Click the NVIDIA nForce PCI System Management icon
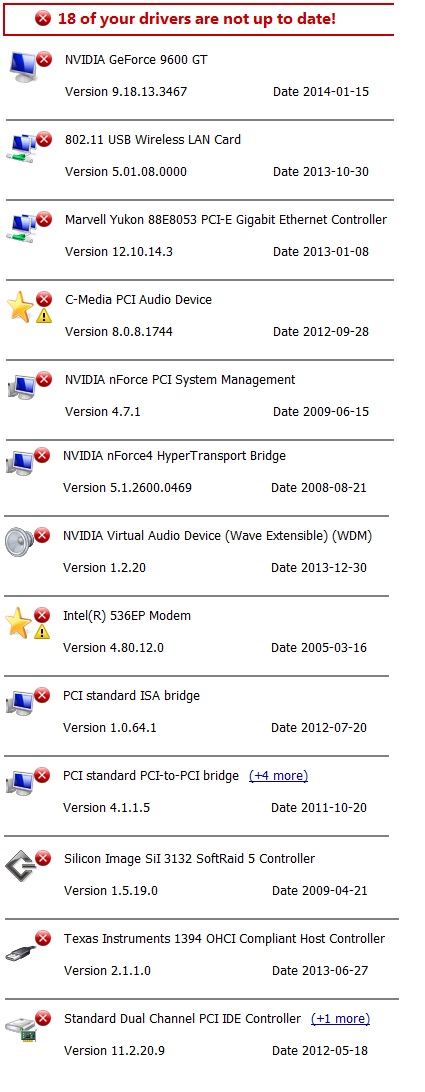Image resolution: width=425 pixels, height=1092 pixels. [22, 386]
